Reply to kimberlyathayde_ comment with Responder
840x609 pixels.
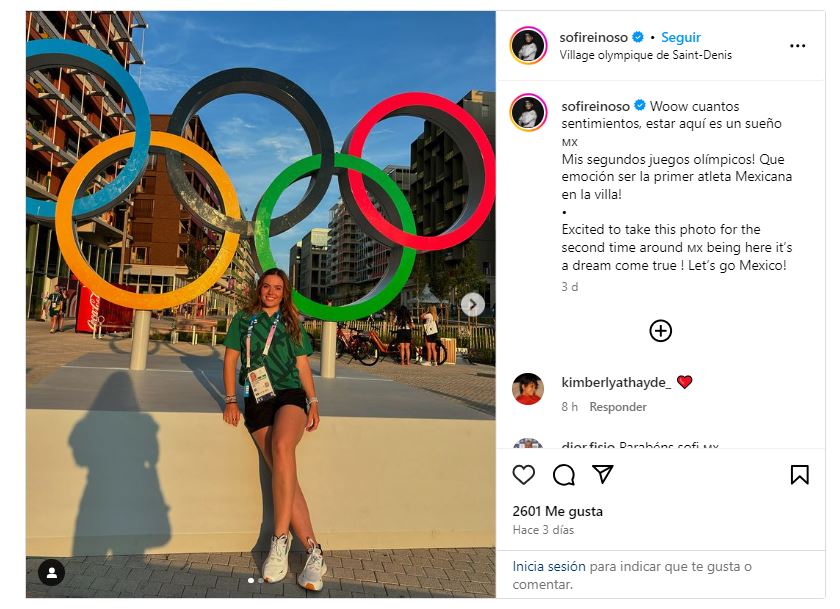pos(618,407)
